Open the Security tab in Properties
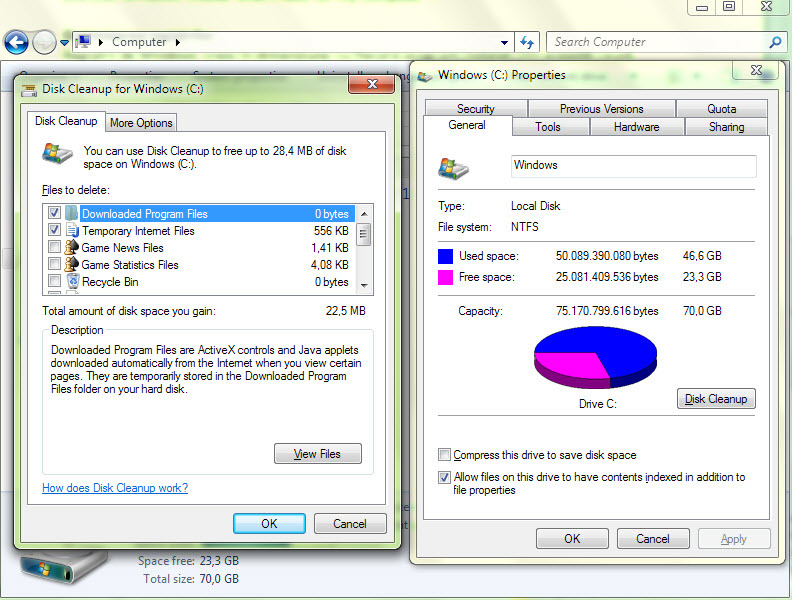Viewport: 792px width, 600px height. point(476,109)
